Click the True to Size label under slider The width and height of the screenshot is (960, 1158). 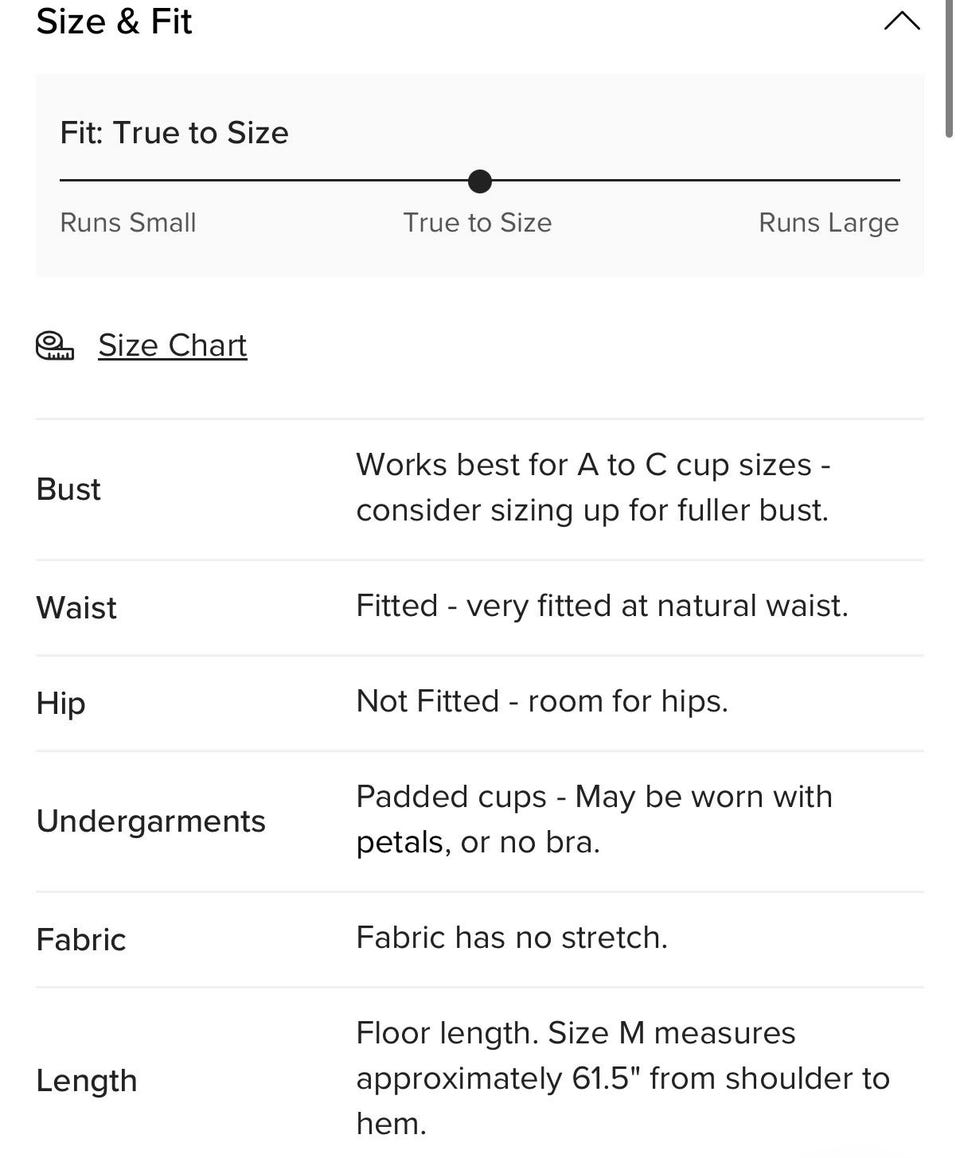(477, 222)
